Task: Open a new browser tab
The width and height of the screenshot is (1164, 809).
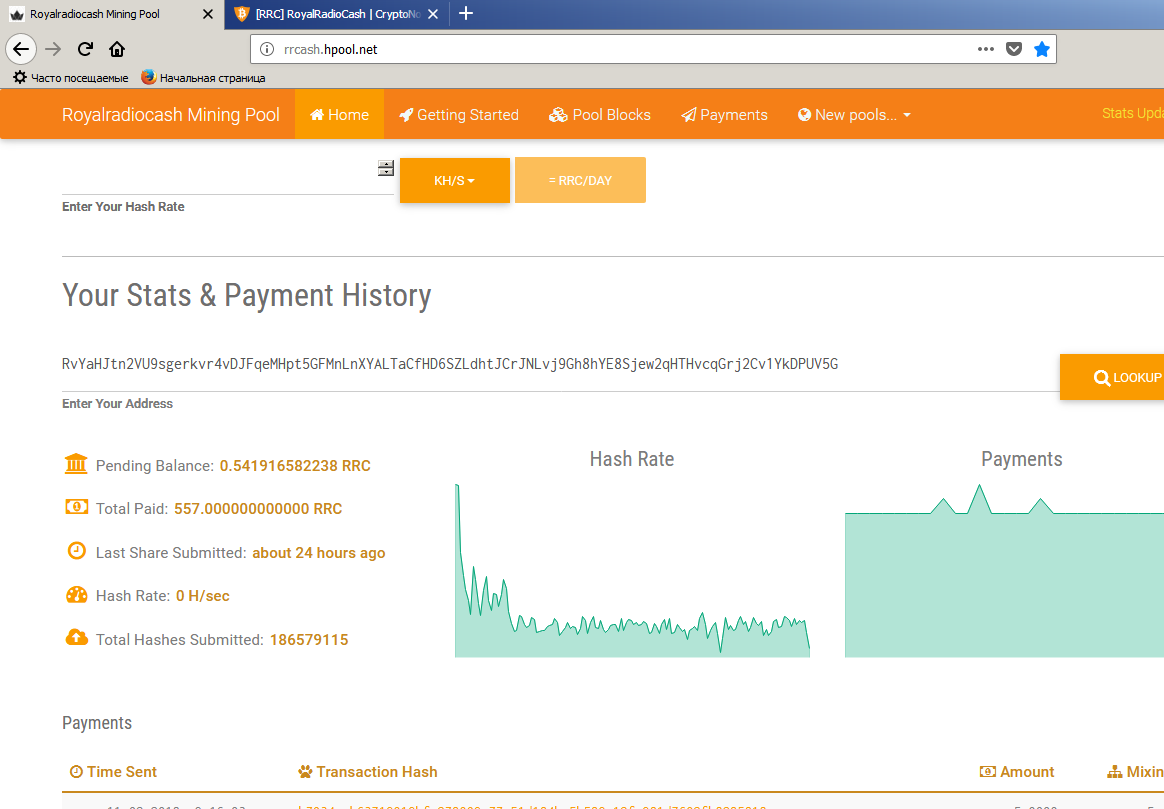Action: tap(465, 13)
